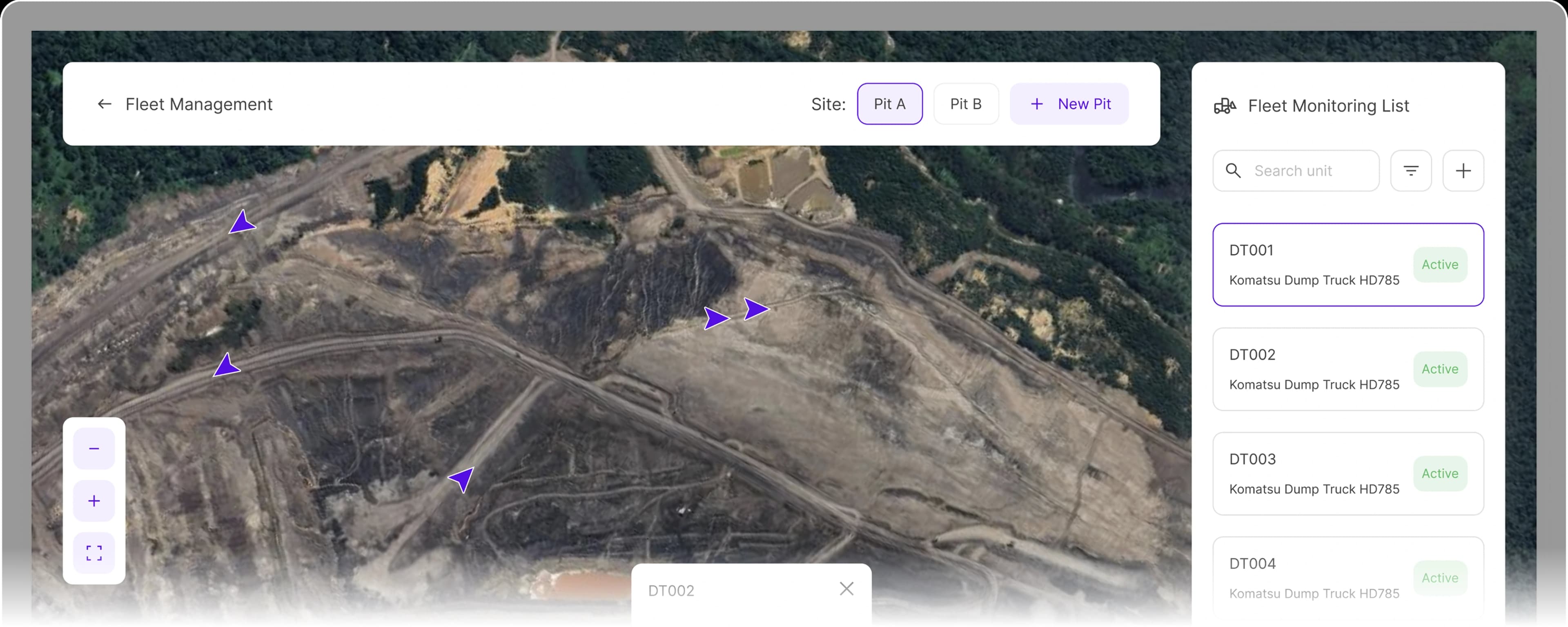Click DT004's Active status badge
Screen dimensions: 1568x627
pyautogui.click(x=1439, y=578)
